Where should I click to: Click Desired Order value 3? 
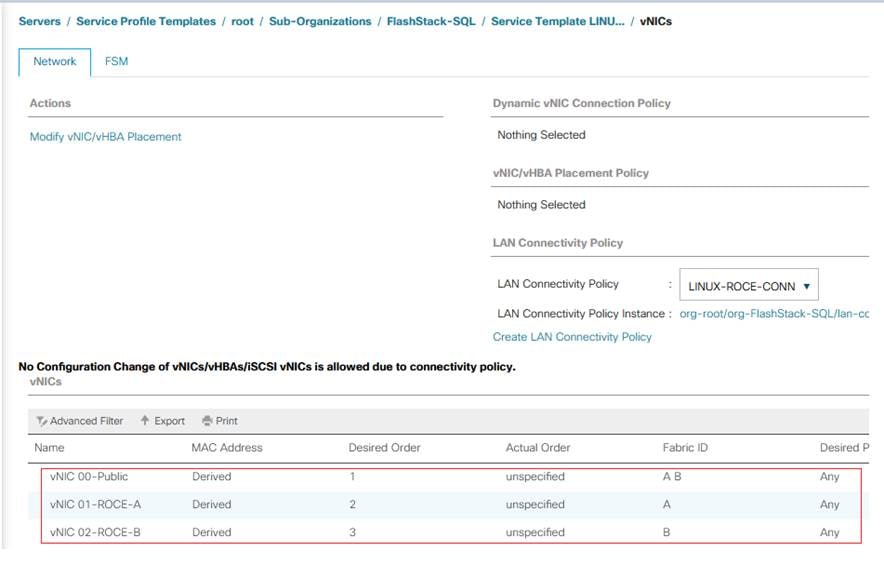click(352, 532)
